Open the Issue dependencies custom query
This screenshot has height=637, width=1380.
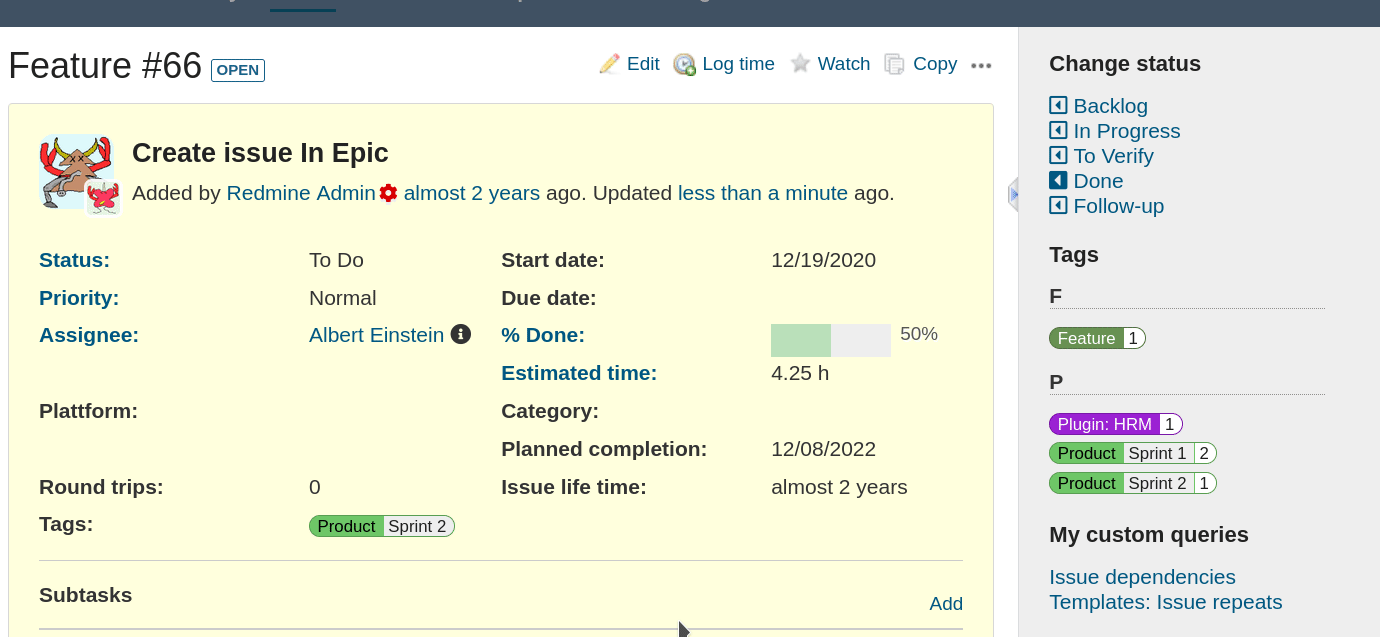[1142, 577]
